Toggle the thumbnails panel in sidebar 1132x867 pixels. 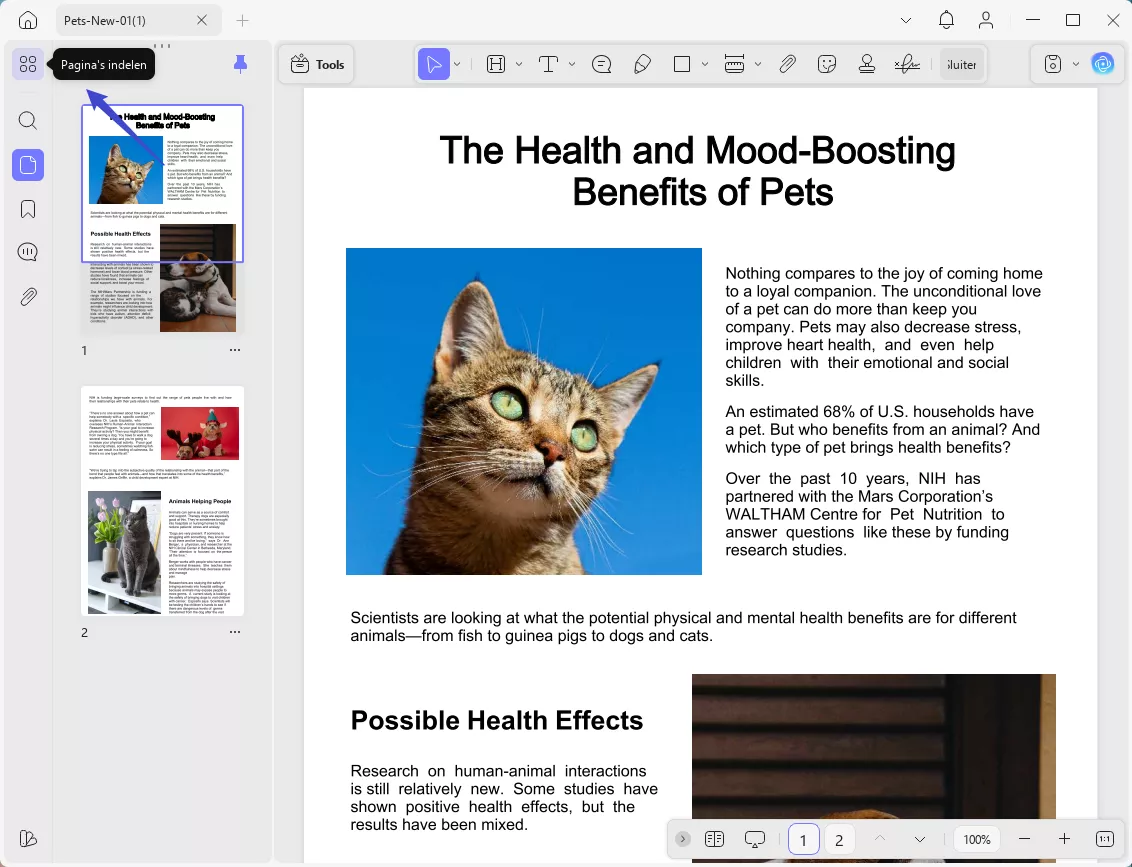(28, 165)
